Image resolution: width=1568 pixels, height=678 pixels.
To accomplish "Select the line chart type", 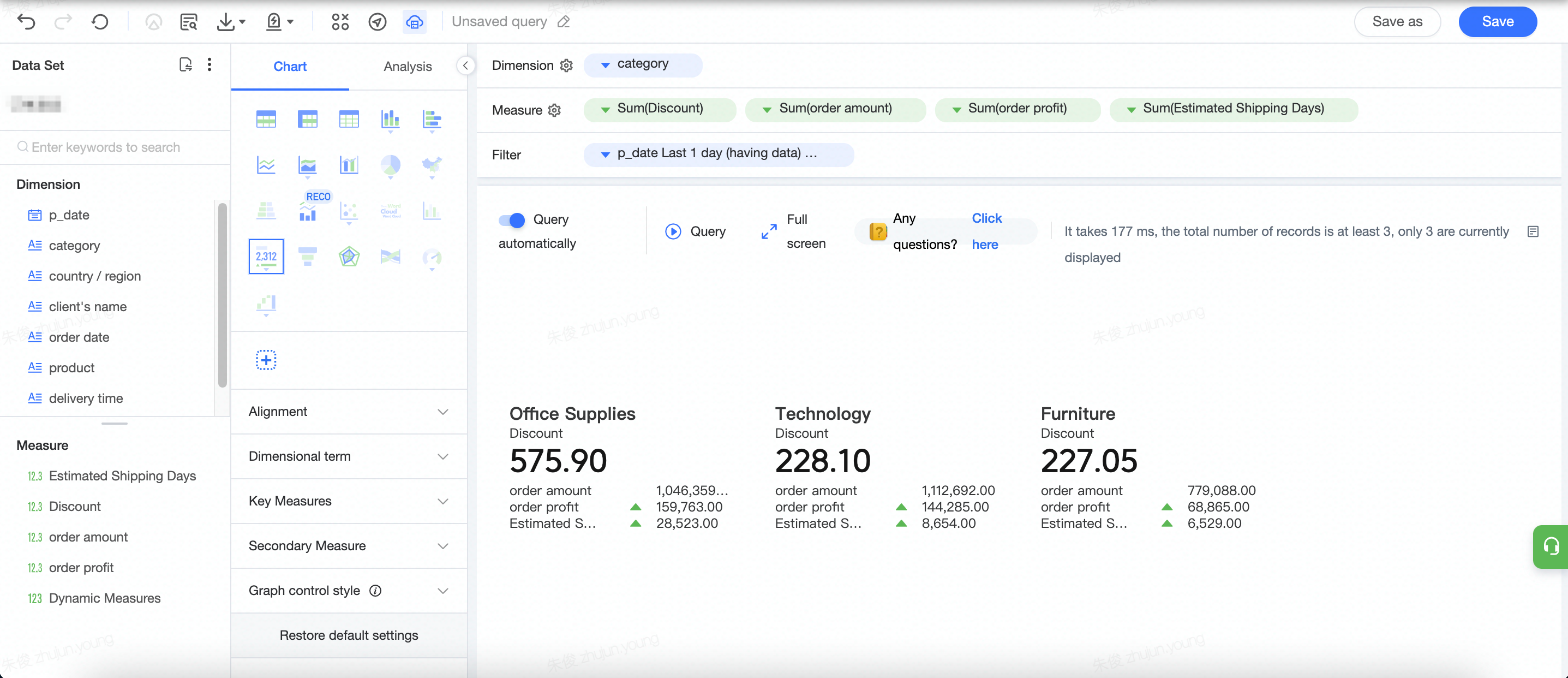I will pyautogui.click(x=266, y=165).
